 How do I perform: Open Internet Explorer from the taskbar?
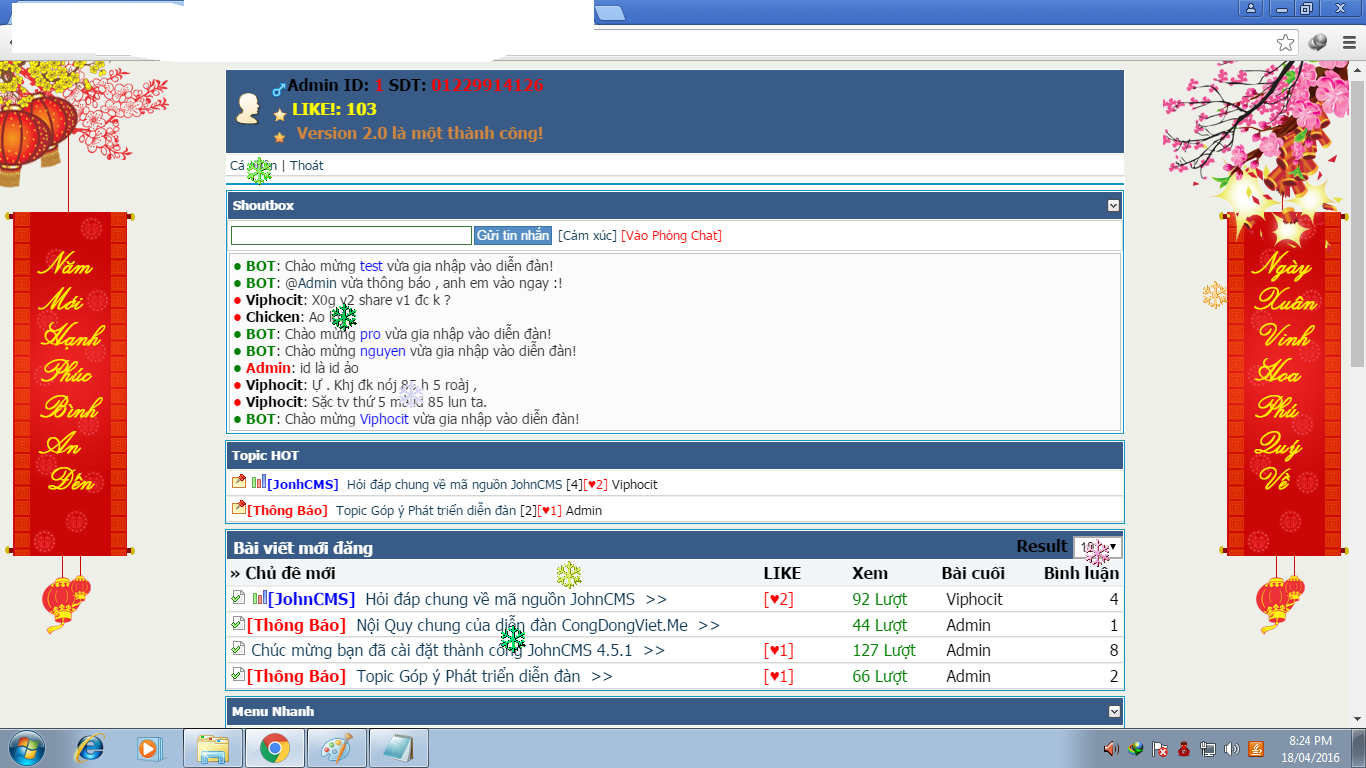coord(90,748)
